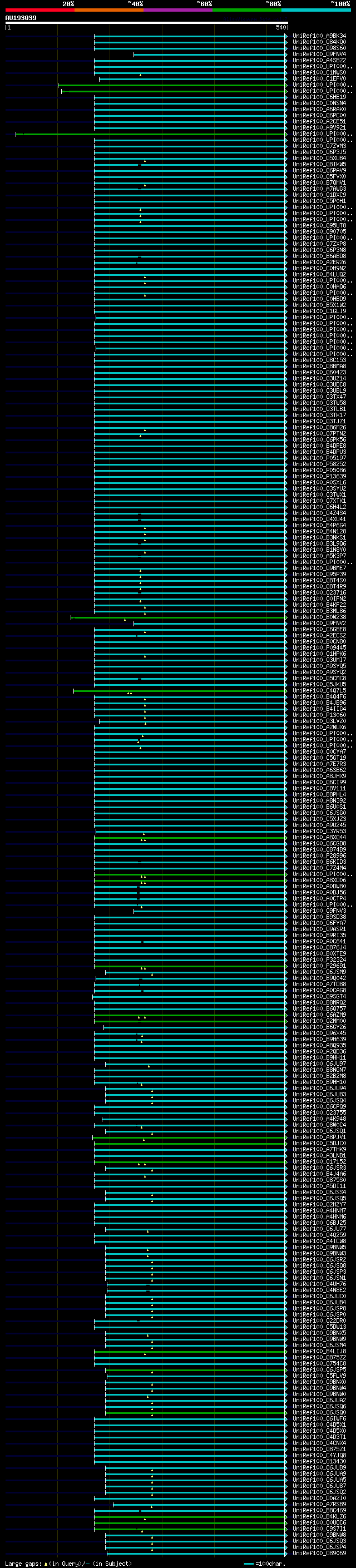Select the UniRef100_P09445 label
The image size is (356, 1568).
(x=319, y=647)
